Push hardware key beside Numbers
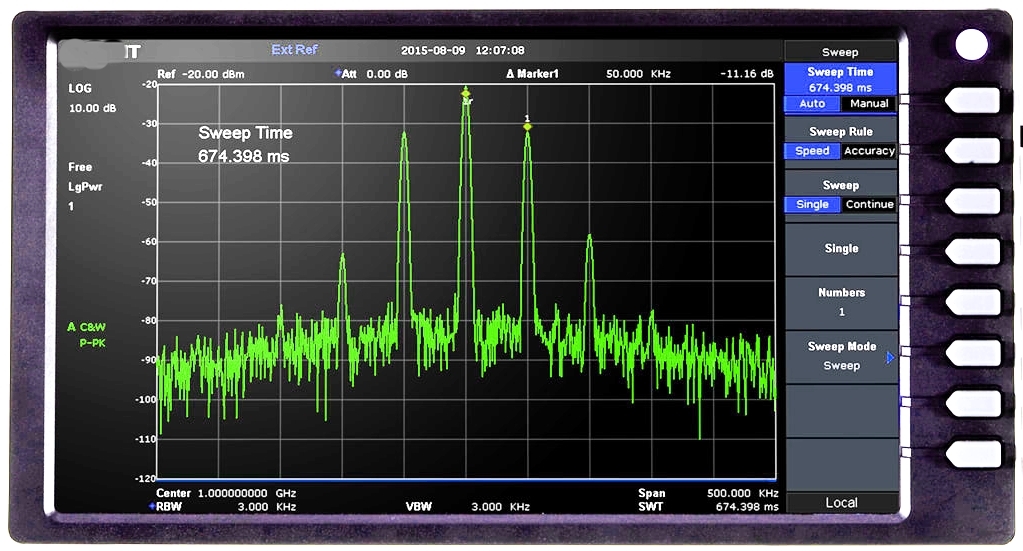Screen dimensions: 1023x551 tap(973, 303)
